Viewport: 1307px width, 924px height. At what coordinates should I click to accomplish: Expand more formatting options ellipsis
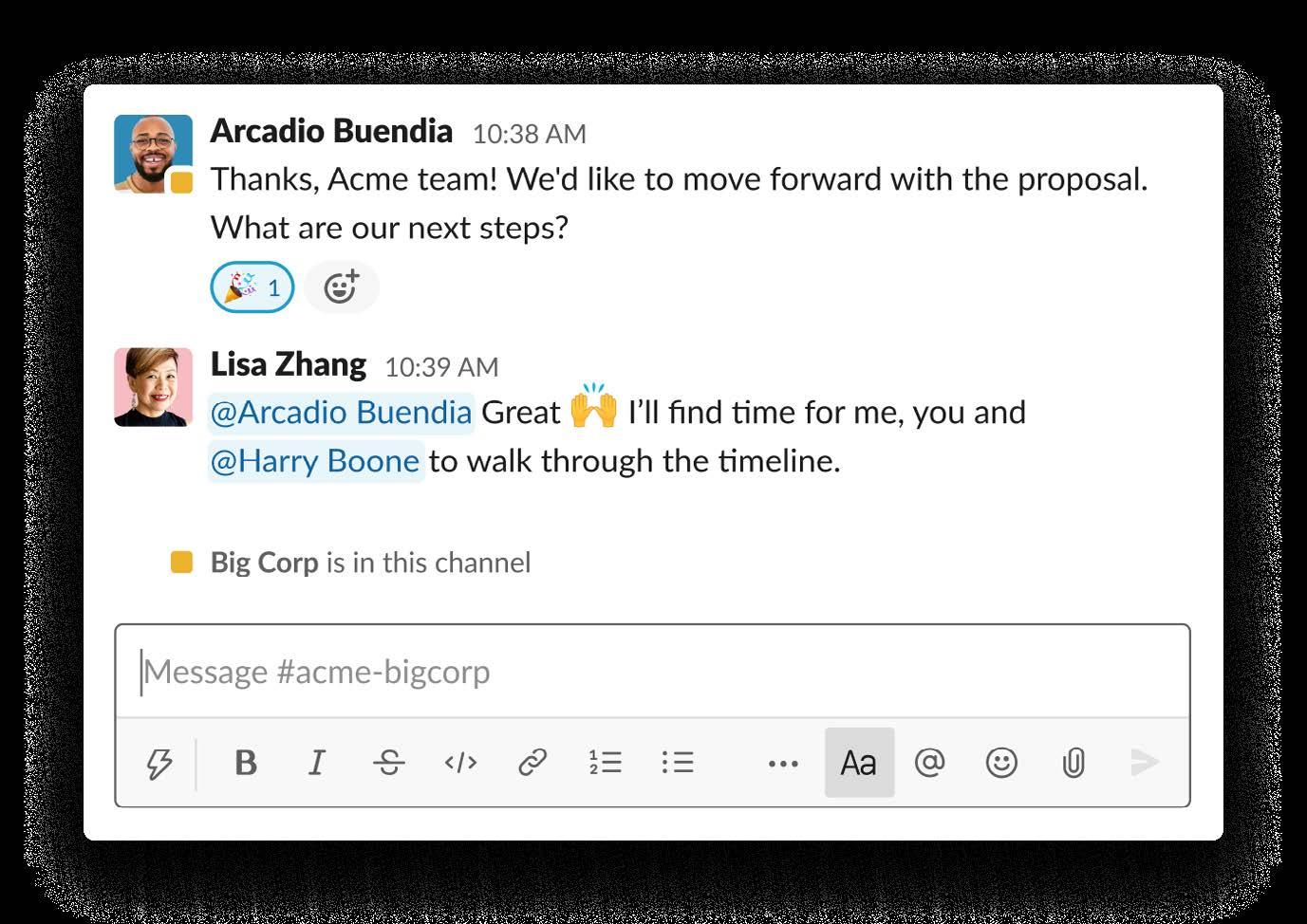783,764
